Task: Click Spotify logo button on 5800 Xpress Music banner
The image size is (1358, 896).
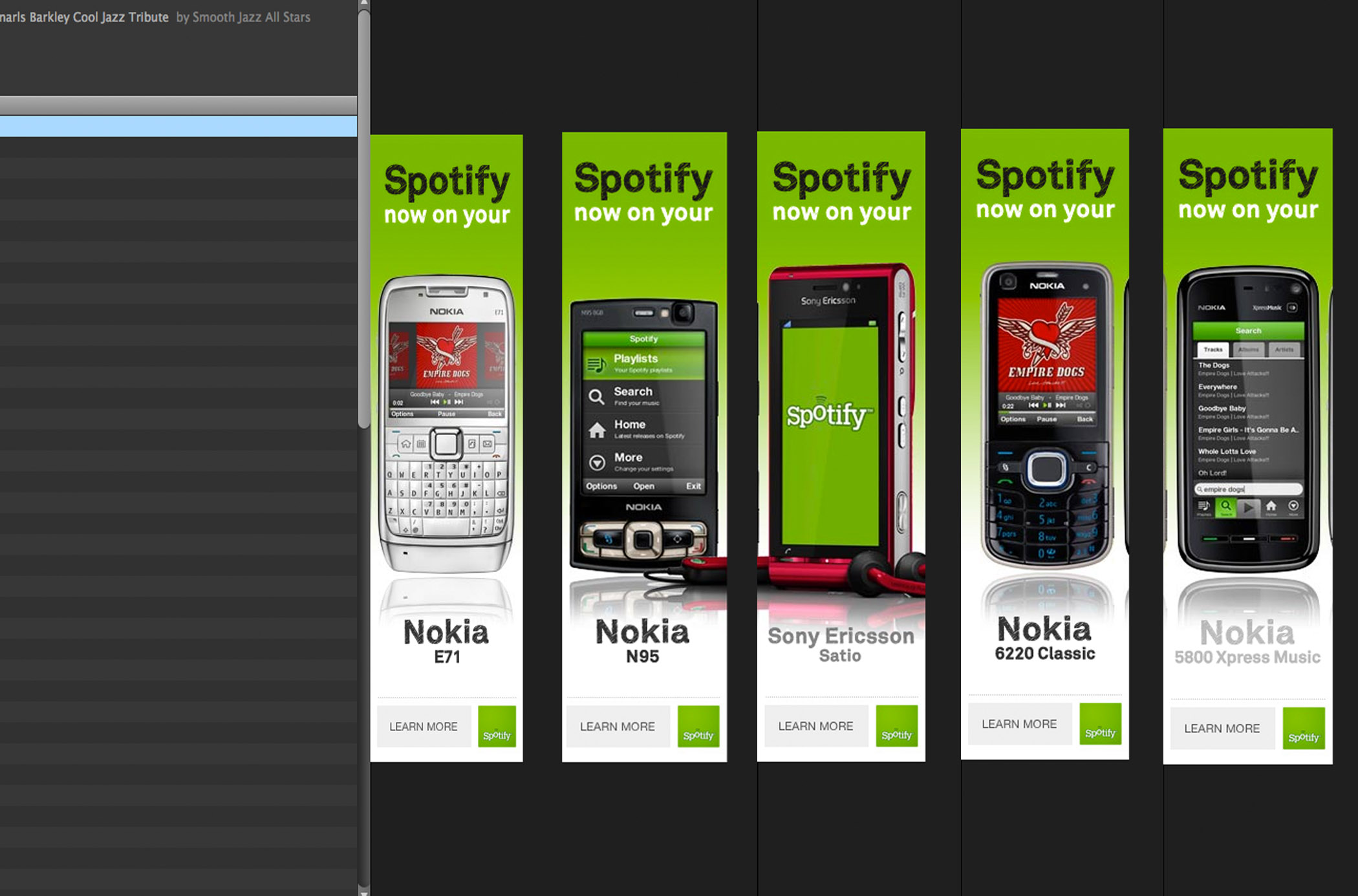Action: (1304, 729)
